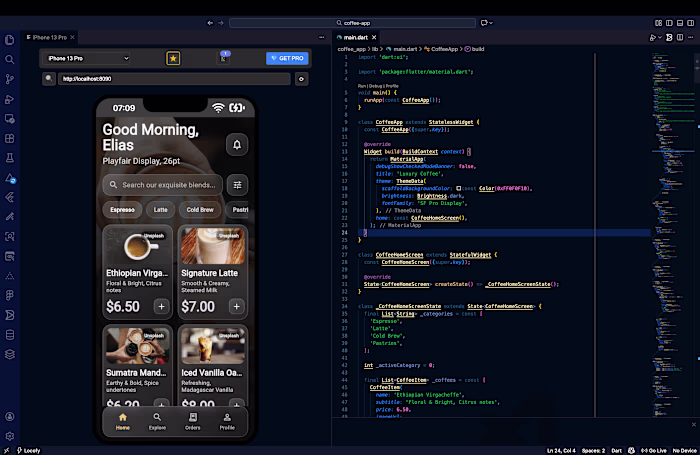Click the CoffeeApp breadcrumb segment
700x455 pixels.
pyautogui.click(x=442, y=49)
